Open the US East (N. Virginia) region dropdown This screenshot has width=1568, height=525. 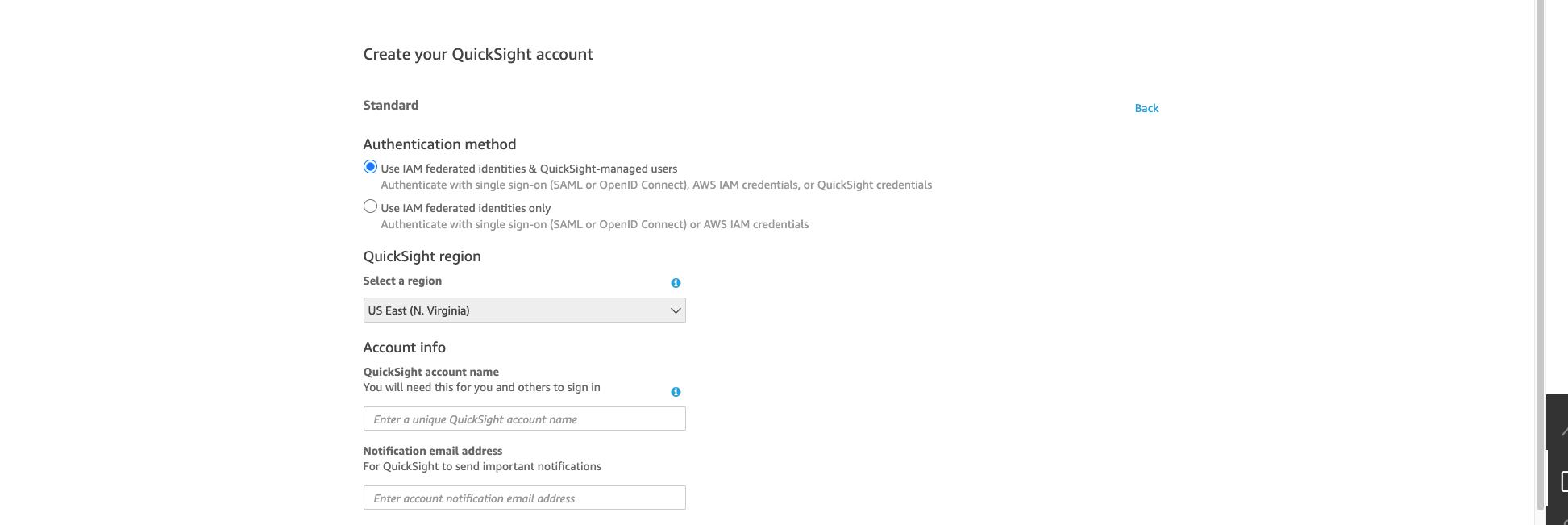[524, 310]
